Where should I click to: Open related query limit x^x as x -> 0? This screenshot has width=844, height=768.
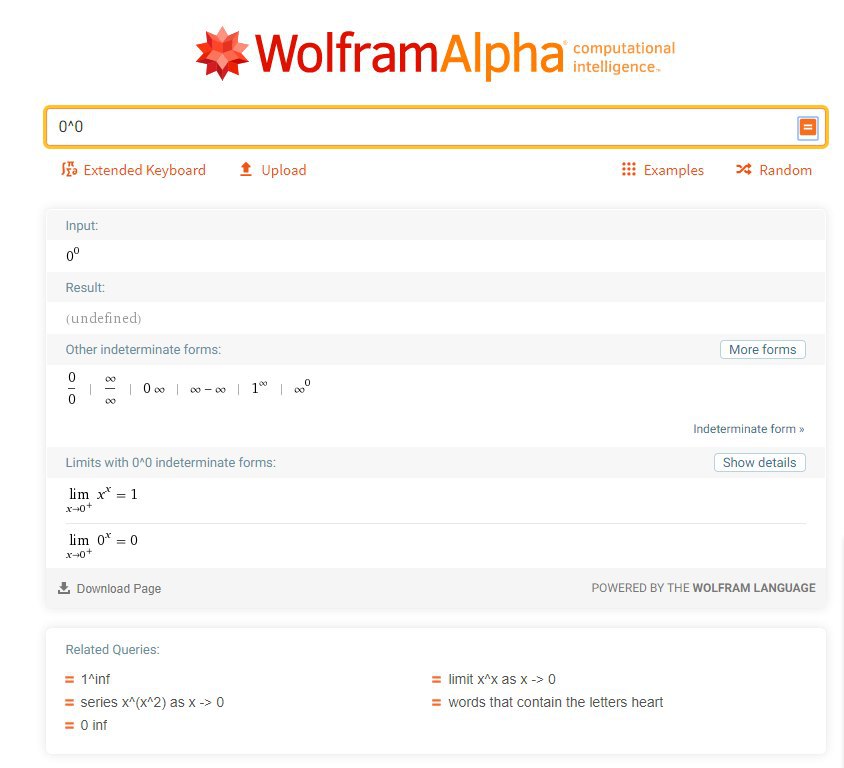[502, 679]
